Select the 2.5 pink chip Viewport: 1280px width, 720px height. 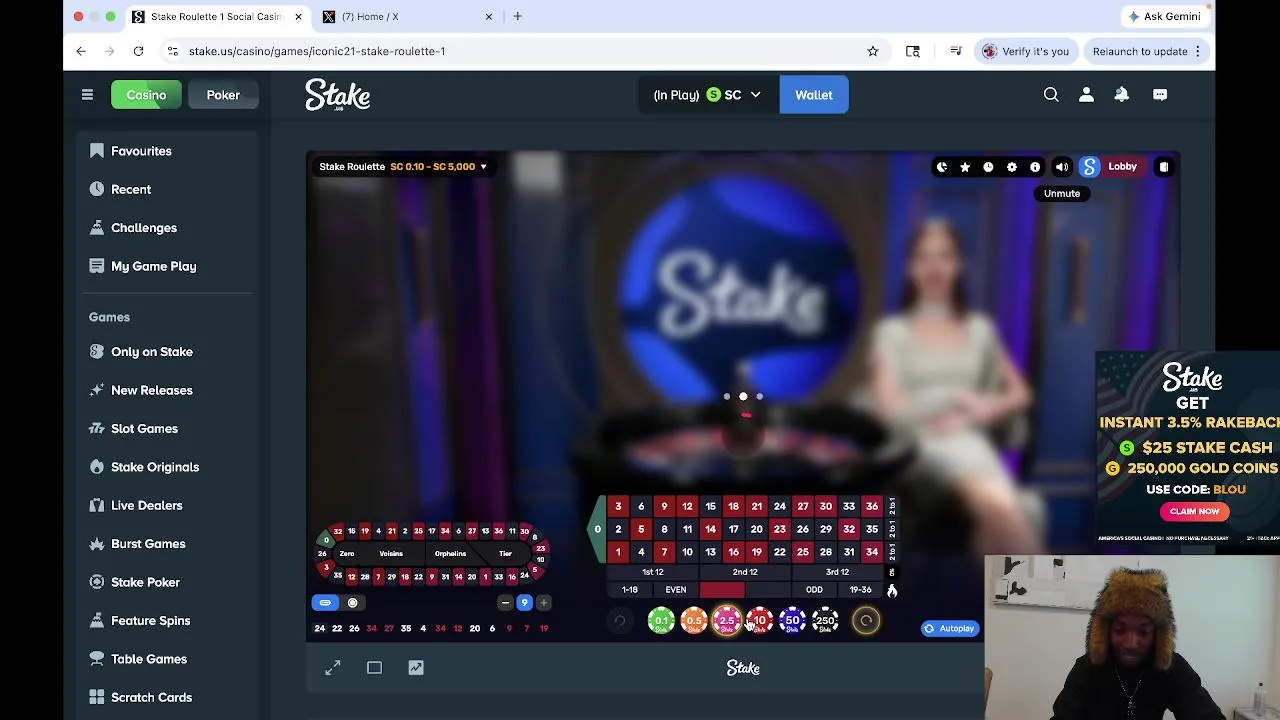pos(727,621)
